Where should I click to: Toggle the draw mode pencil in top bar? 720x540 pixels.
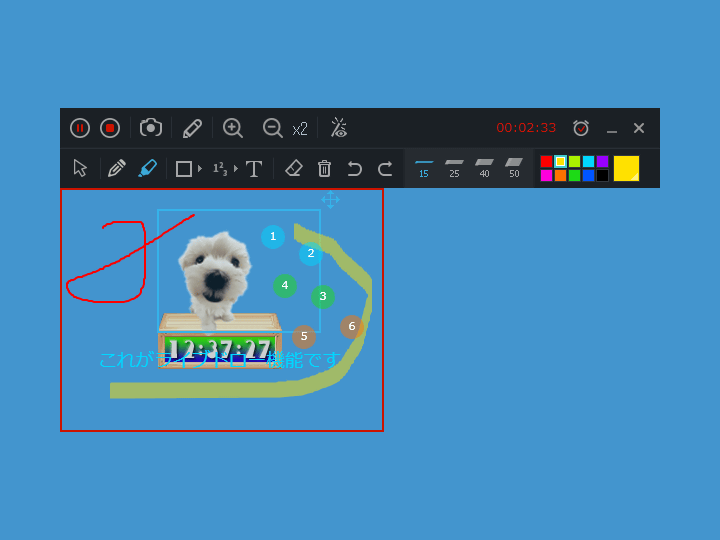[192, 128]
